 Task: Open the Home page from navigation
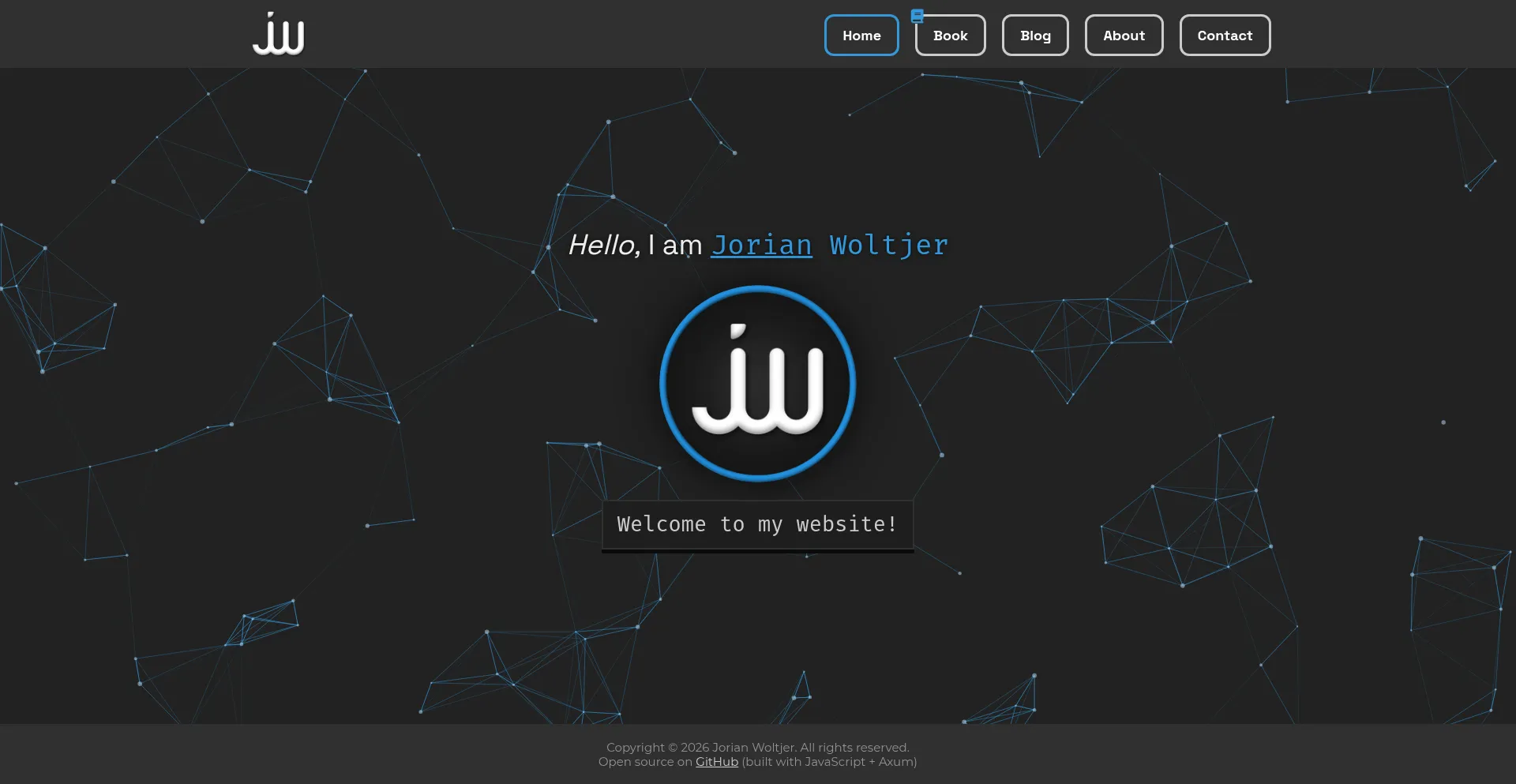[861, 36]
